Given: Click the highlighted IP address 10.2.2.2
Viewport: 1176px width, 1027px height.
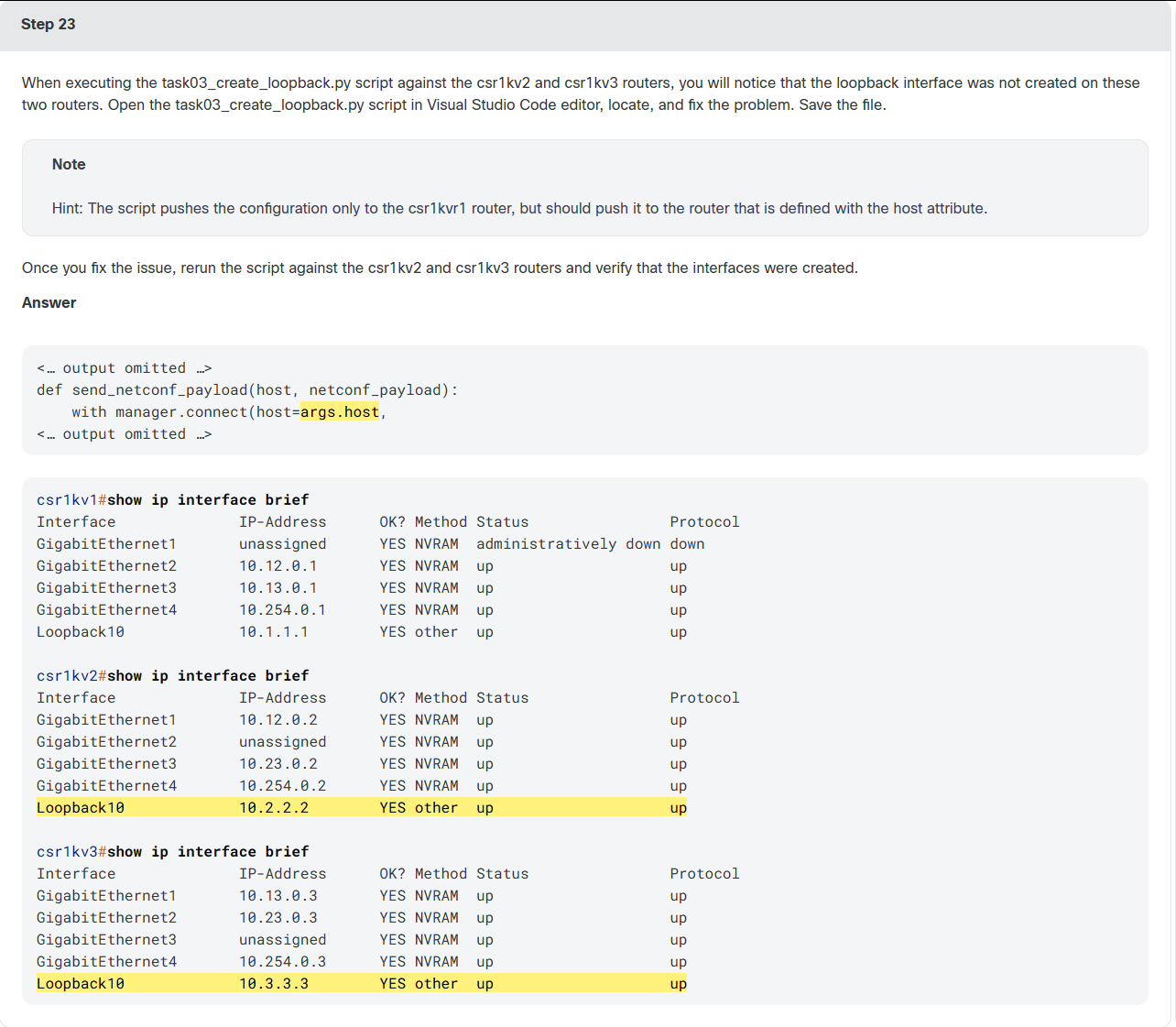Looking at the screenshot, I should (274, 808).
